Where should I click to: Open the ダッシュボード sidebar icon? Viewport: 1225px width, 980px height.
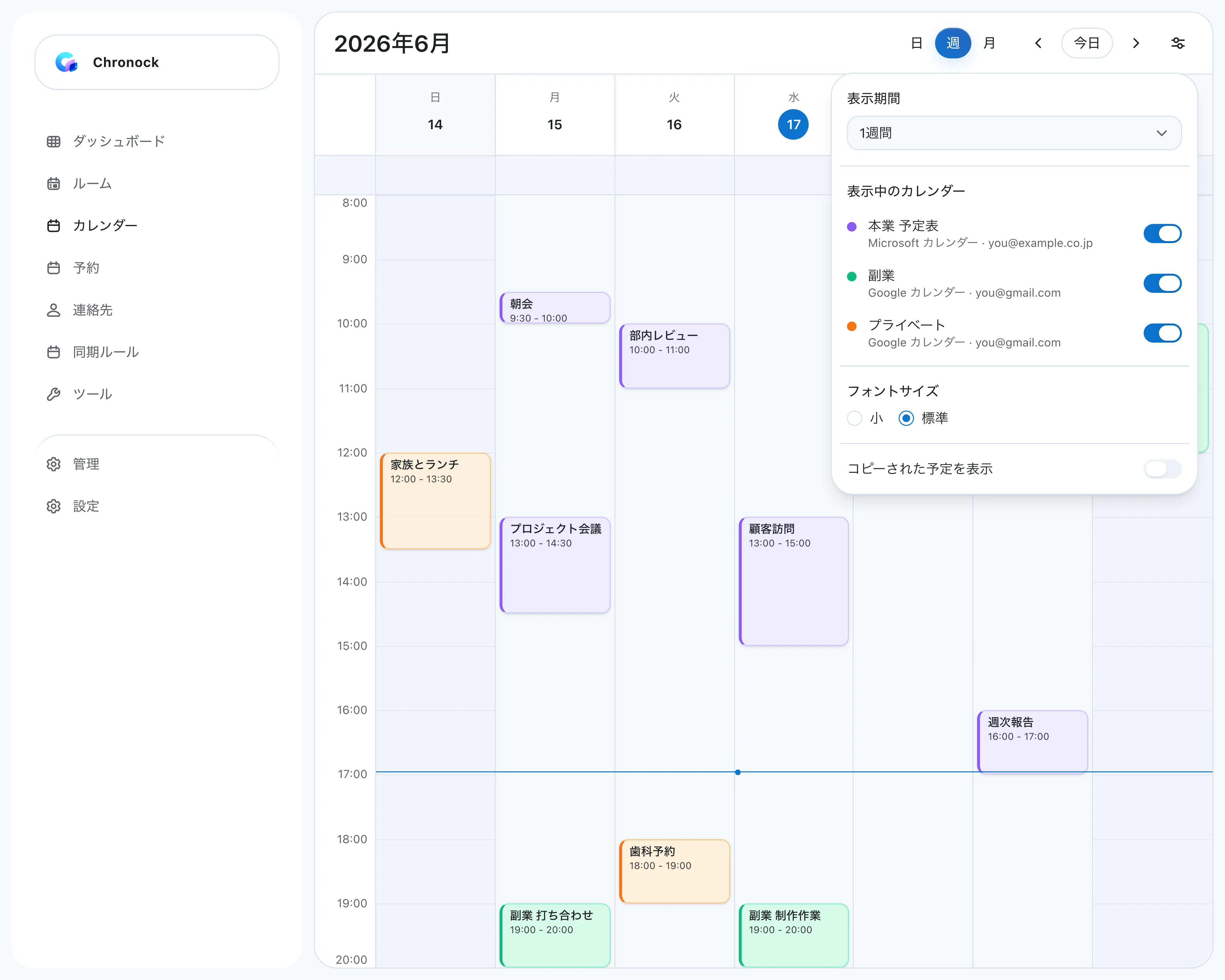(x=53, y=141)
